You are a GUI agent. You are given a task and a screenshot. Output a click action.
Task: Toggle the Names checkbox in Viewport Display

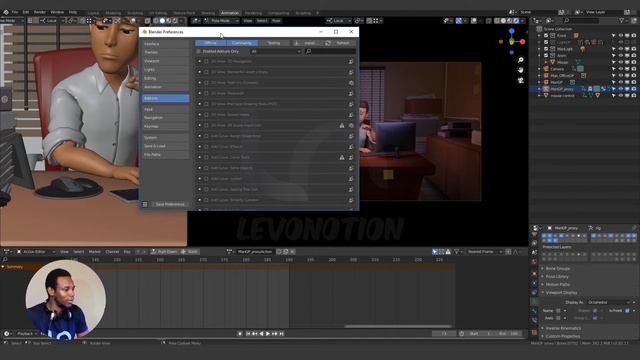click(558, 311)
